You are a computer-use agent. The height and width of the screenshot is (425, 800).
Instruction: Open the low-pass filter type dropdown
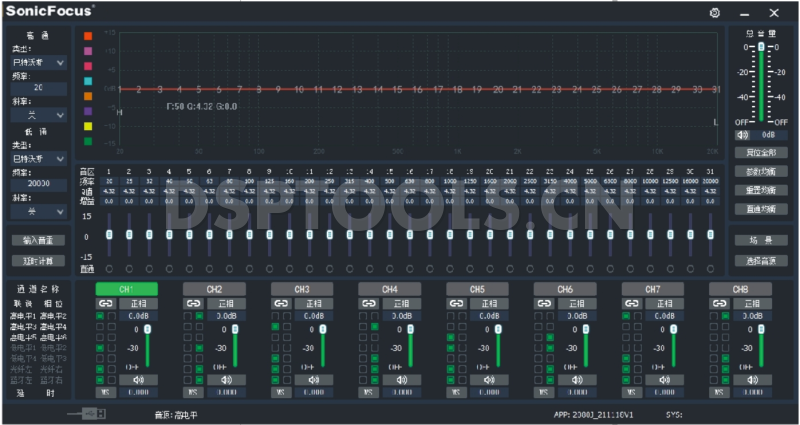pos(39,159)
